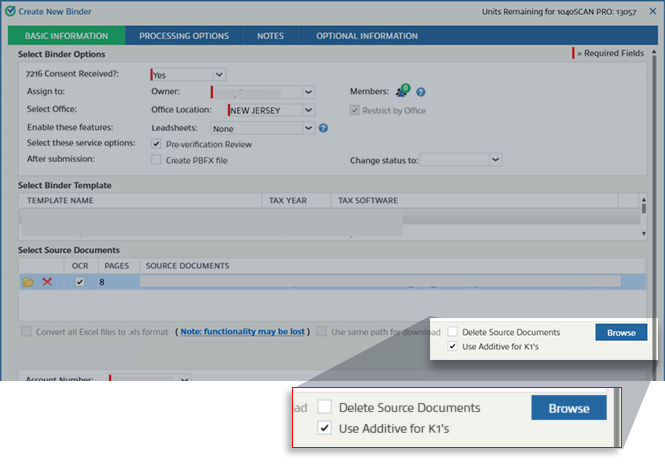Toggle OCR checkbox for 8-page document
This screenshot has height=466, width=665.
[x=80, y=282]
